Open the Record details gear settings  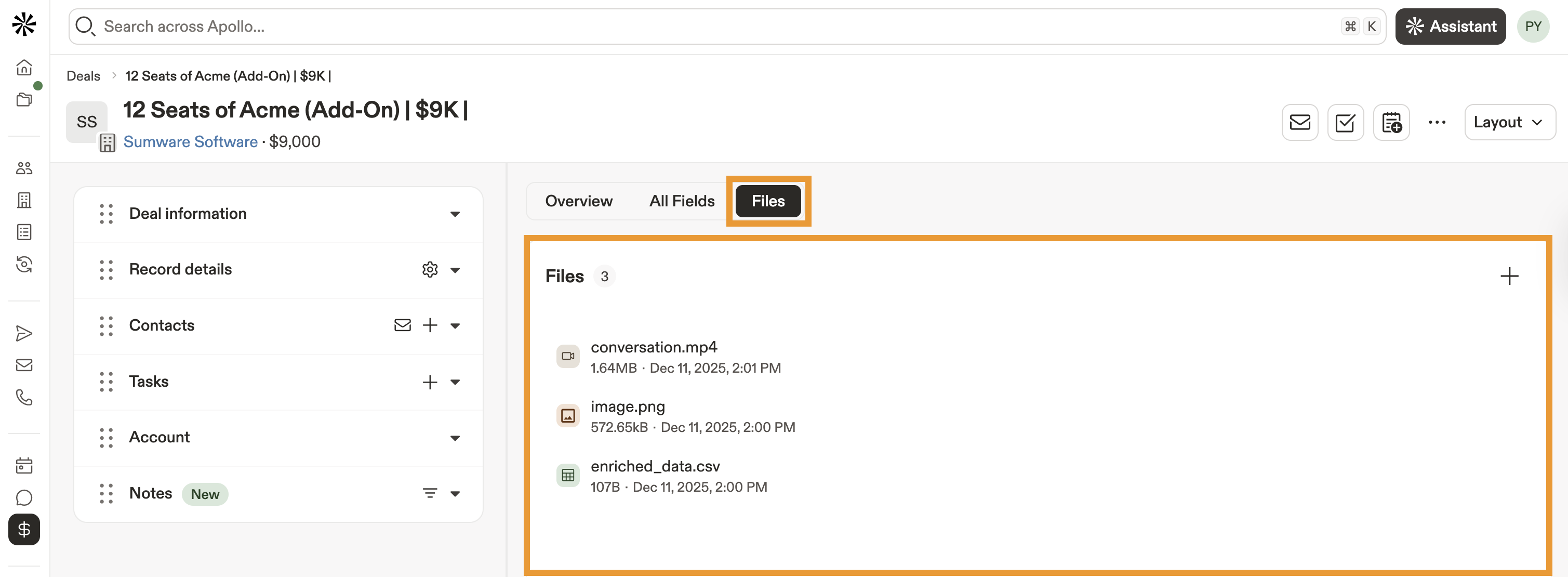pos(430,269)
